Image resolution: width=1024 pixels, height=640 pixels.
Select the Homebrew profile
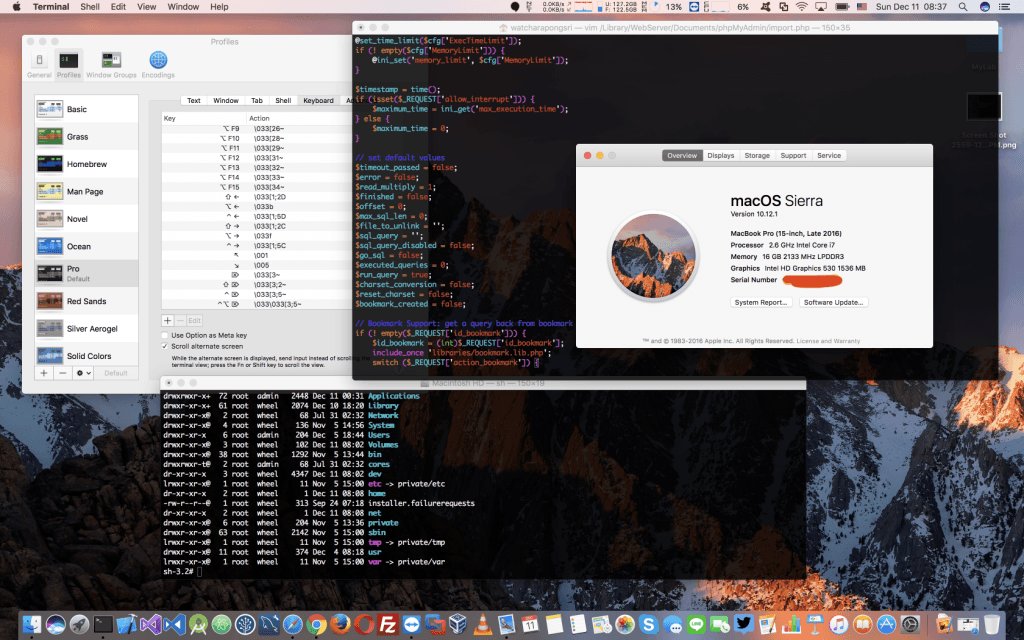click(86, 164)
